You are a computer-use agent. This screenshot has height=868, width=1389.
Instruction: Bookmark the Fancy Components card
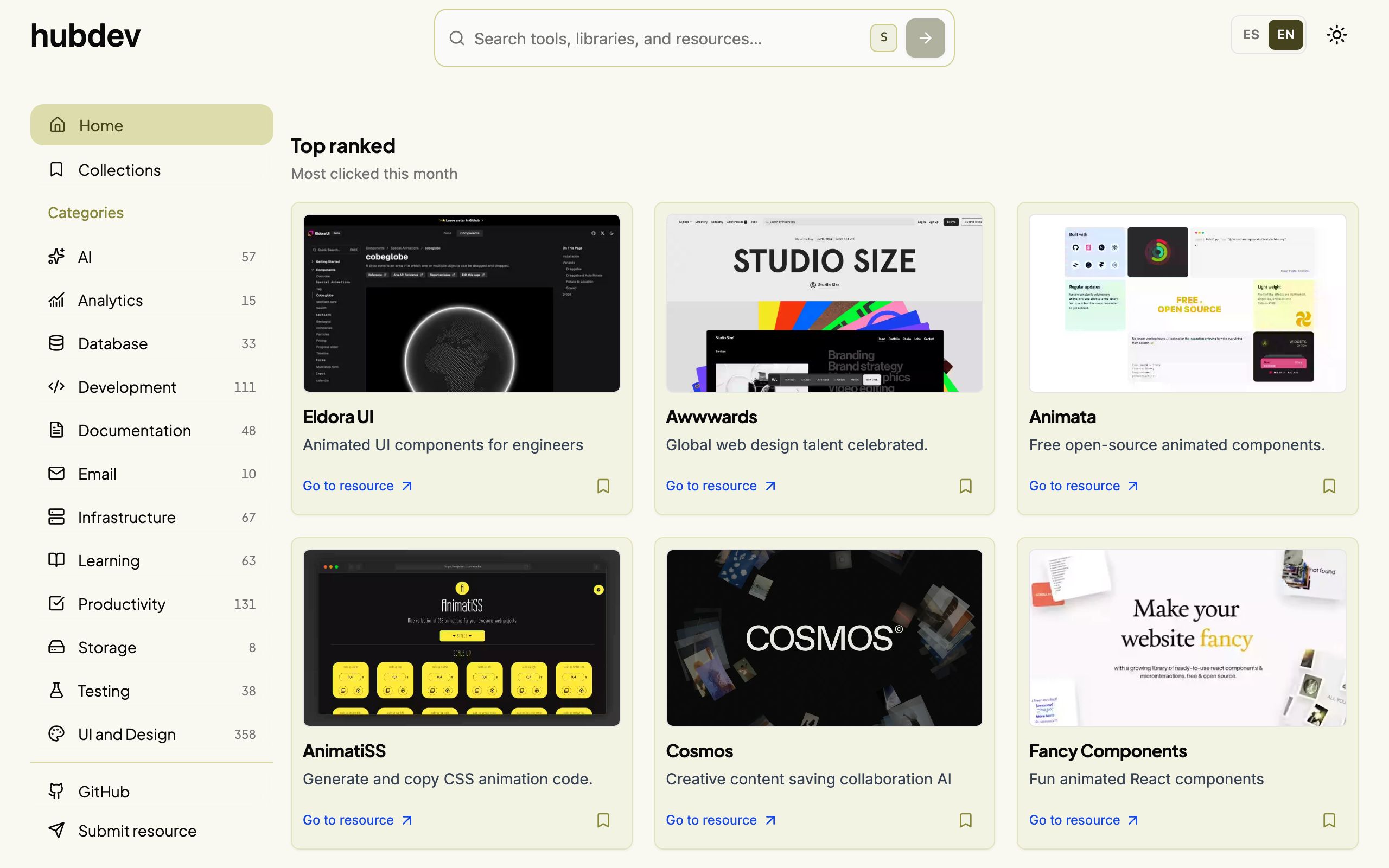[1329, 820]
